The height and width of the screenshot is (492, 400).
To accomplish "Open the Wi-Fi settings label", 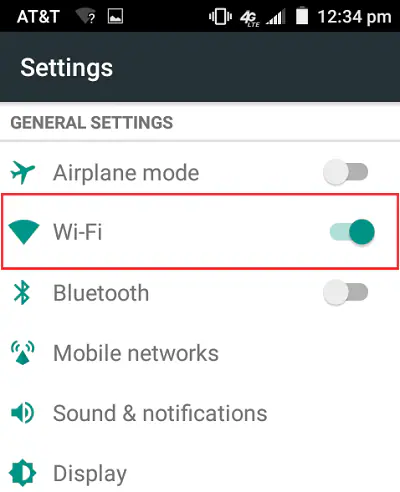I will (x=78, y=232).
